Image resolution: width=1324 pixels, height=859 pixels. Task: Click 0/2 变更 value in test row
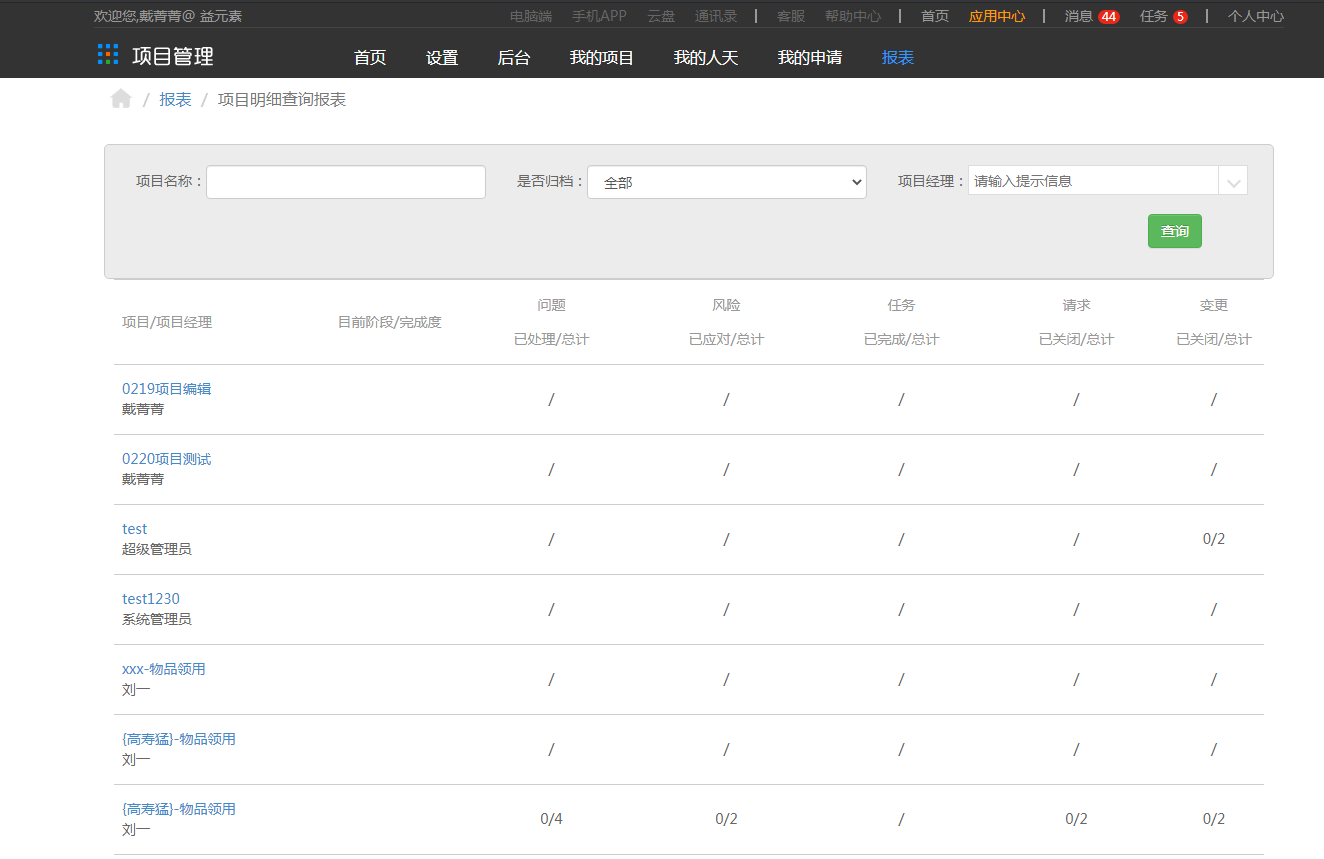coord(1214,539)
